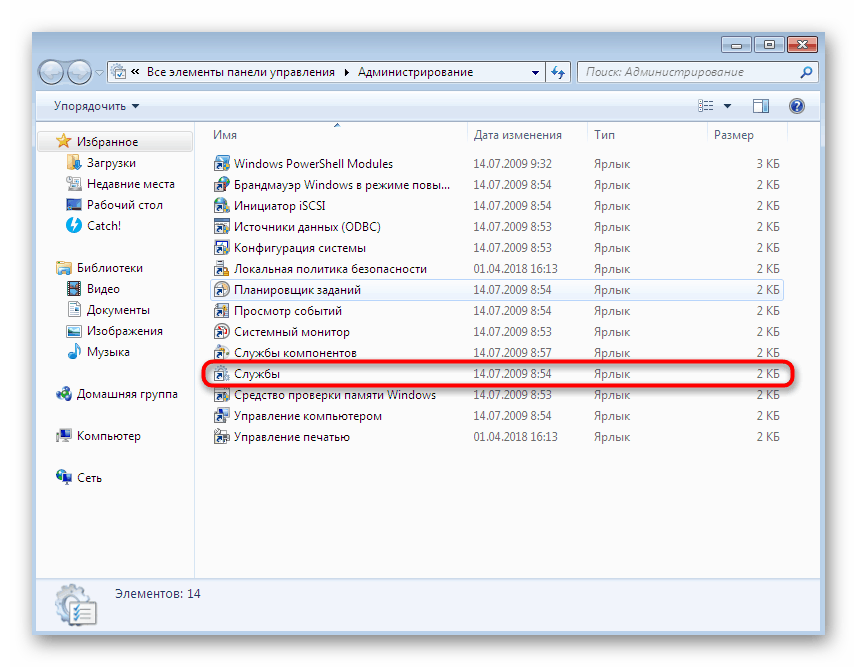857x667 pixels.
Task: Sort by the Тип column header
Action: tap(604, 135)
